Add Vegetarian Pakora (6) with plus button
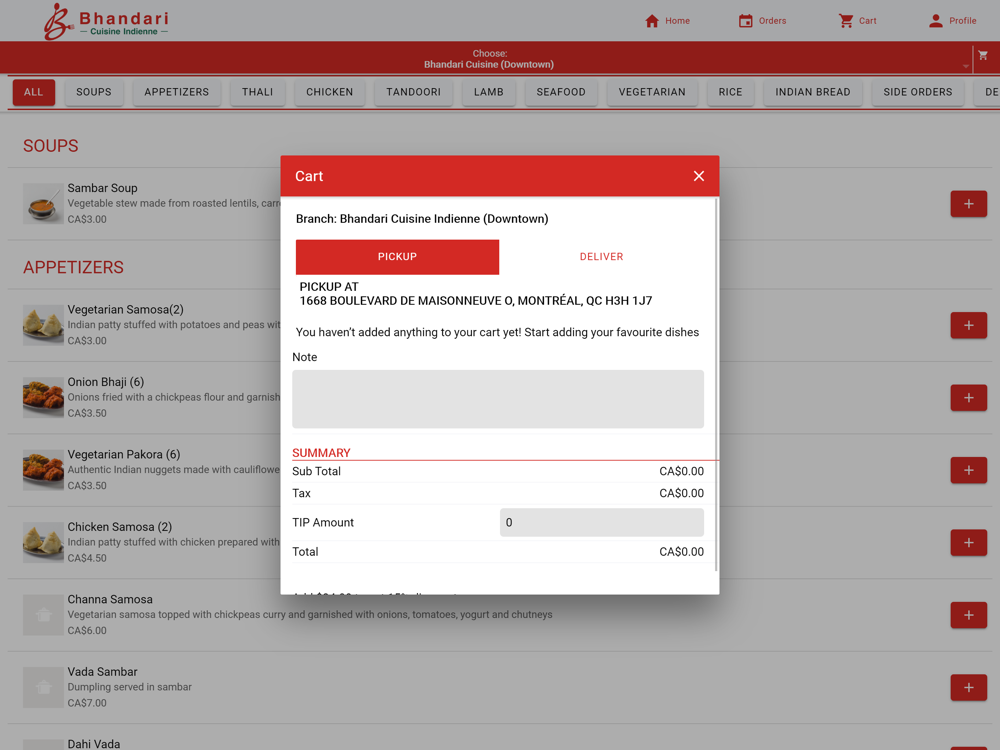This screenshot has width=1000, height=750. 968,470
